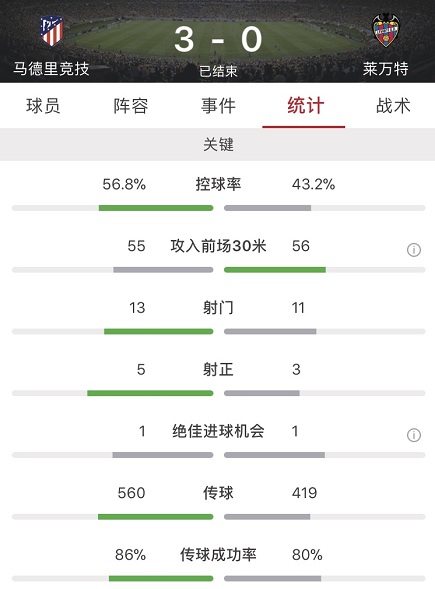435x589 pixels.
Task: Tap the 射门 statistic label
Action: [218, 308]
